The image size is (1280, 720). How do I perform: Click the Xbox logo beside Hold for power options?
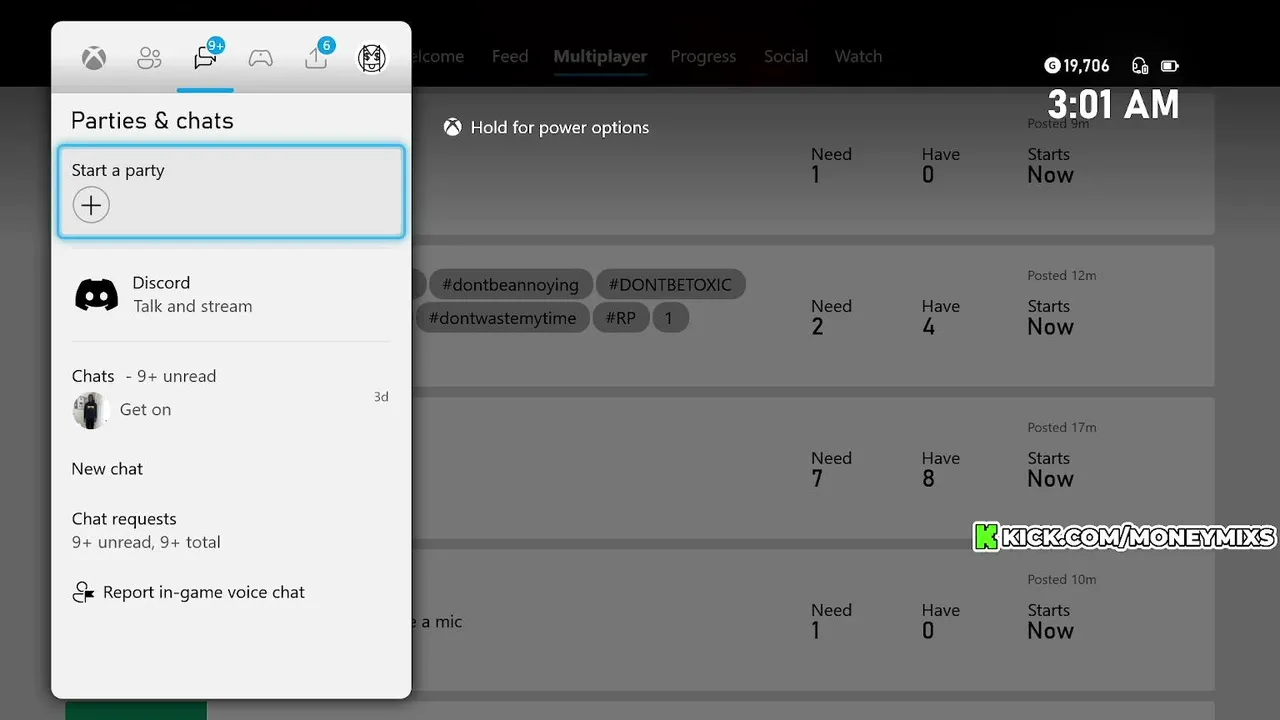(453, 127)
